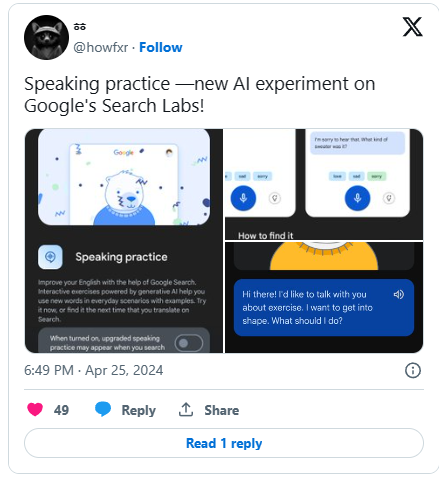Toggle the upgraded speaking practice switch
448x478 pixels.
[x=189, y=343]
